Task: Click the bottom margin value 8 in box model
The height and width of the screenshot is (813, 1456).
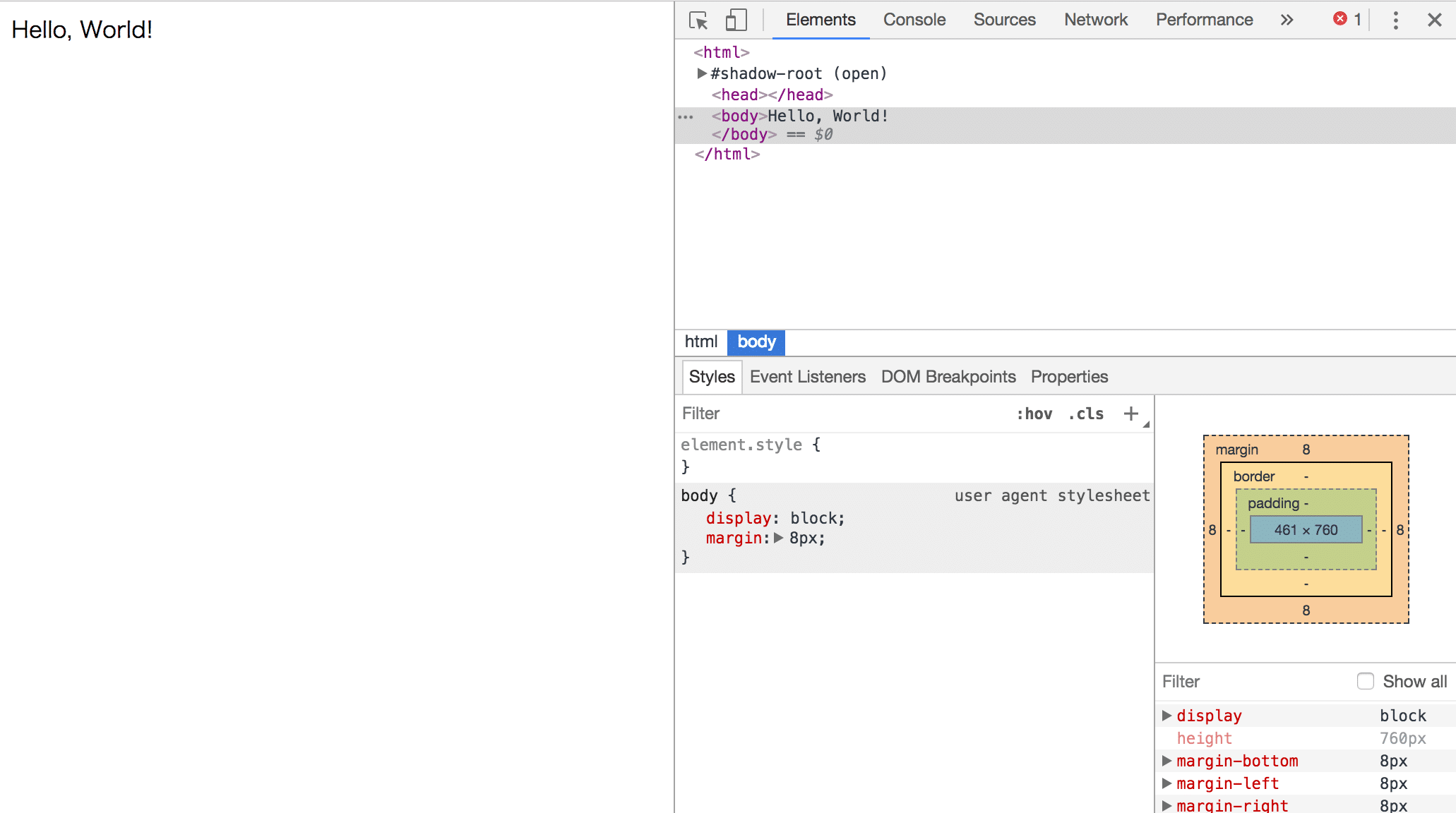Action: coord(1306,610)
